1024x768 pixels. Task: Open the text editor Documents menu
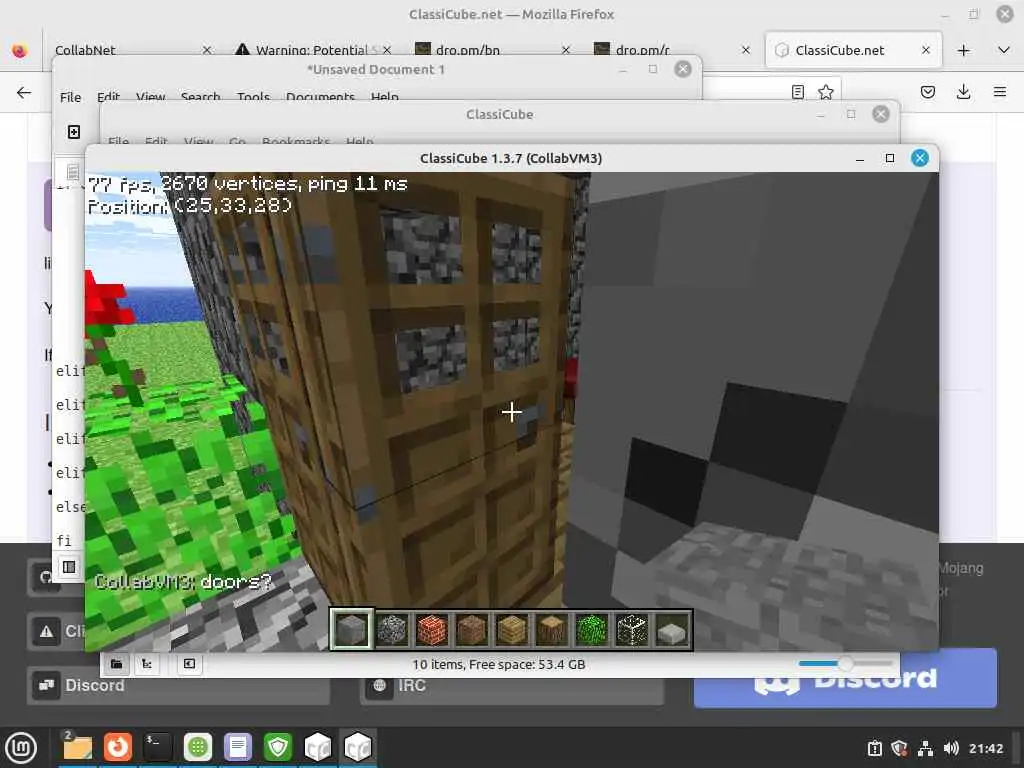pyautogui.click(x=320, y=97)
